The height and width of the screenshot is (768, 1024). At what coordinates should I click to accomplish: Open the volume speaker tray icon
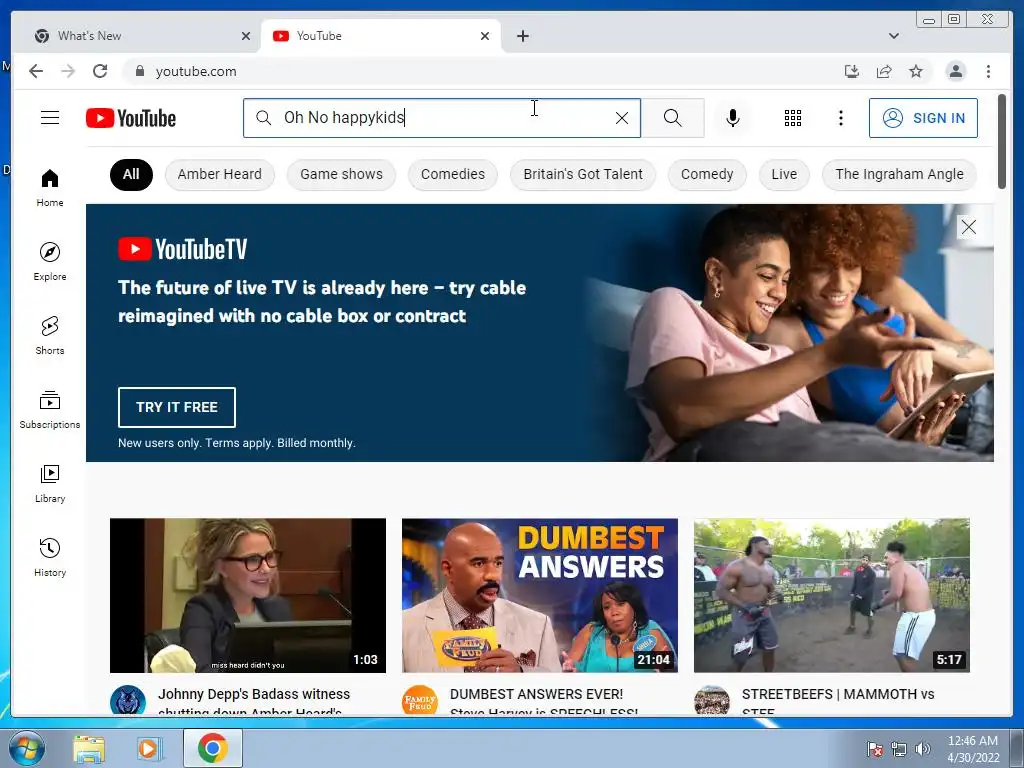[922, 749]
